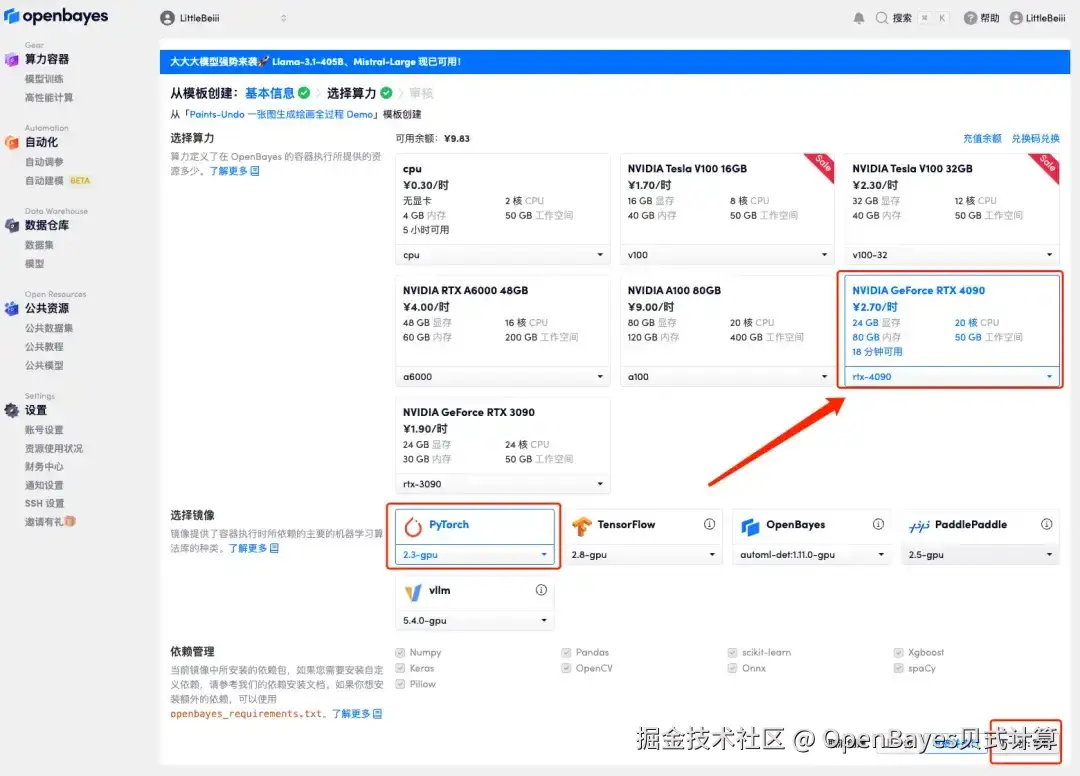
Task: Toggle the Pandas checkbox
Action: click(x=566, y=652)
